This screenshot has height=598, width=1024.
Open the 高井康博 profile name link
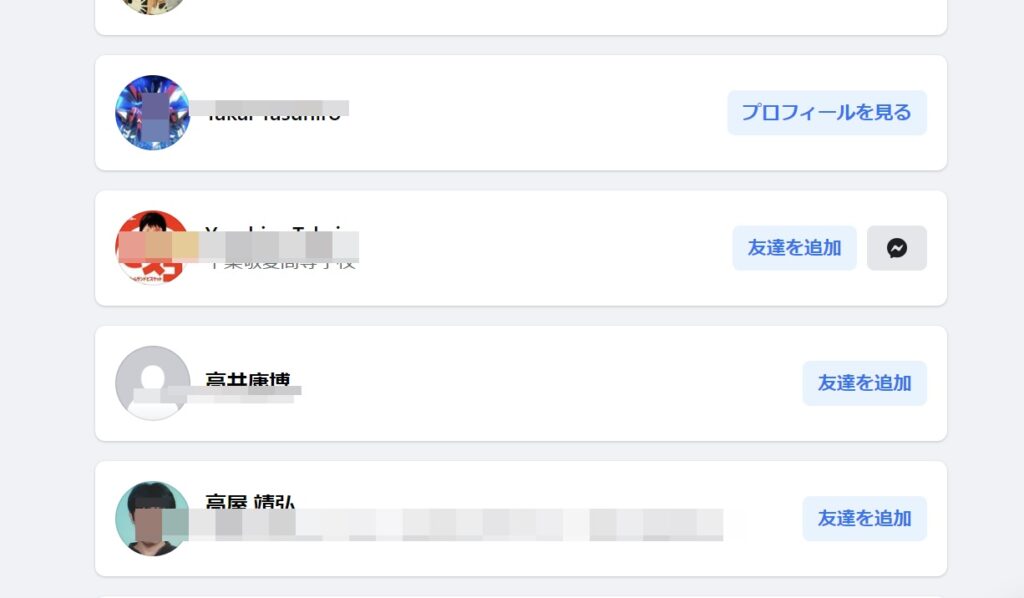pos(248,379)
